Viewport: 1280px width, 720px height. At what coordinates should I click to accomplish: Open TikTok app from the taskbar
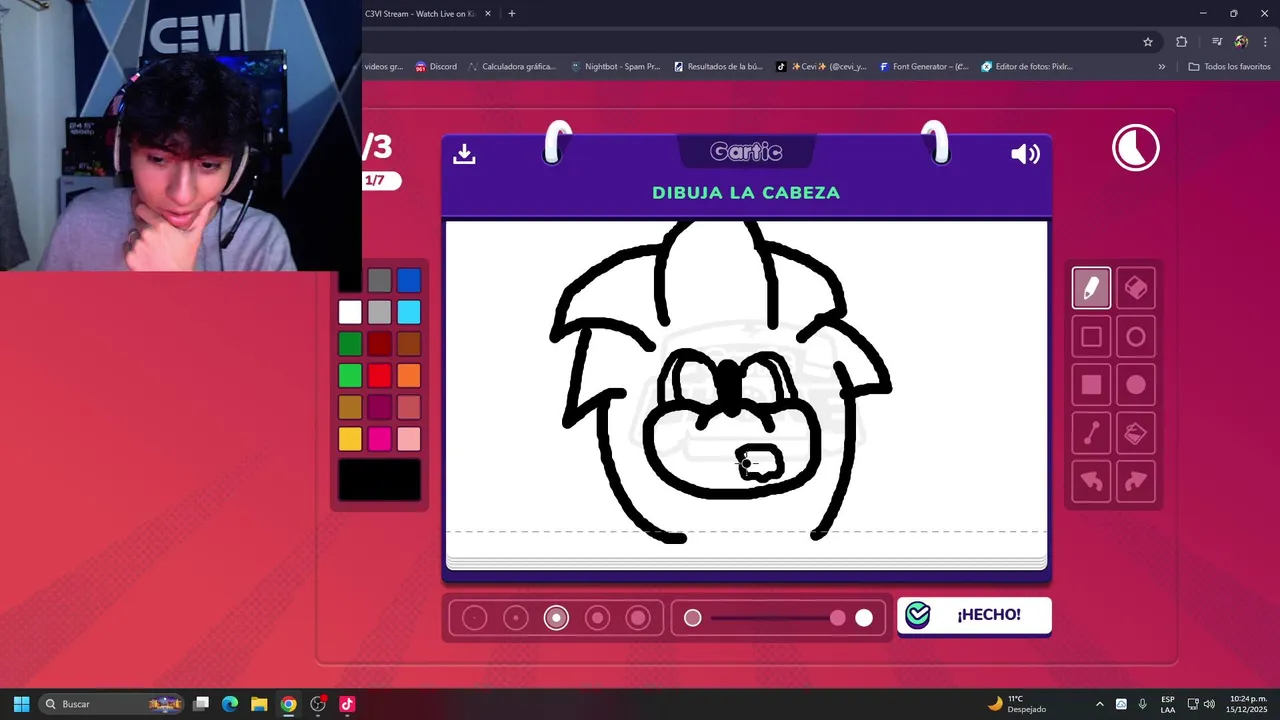tap(347, 704)
